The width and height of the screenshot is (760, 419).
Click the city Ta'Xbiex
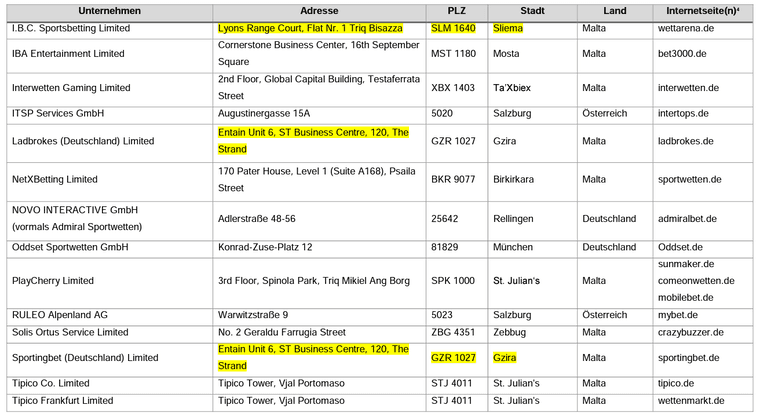(x=512, y=88)
